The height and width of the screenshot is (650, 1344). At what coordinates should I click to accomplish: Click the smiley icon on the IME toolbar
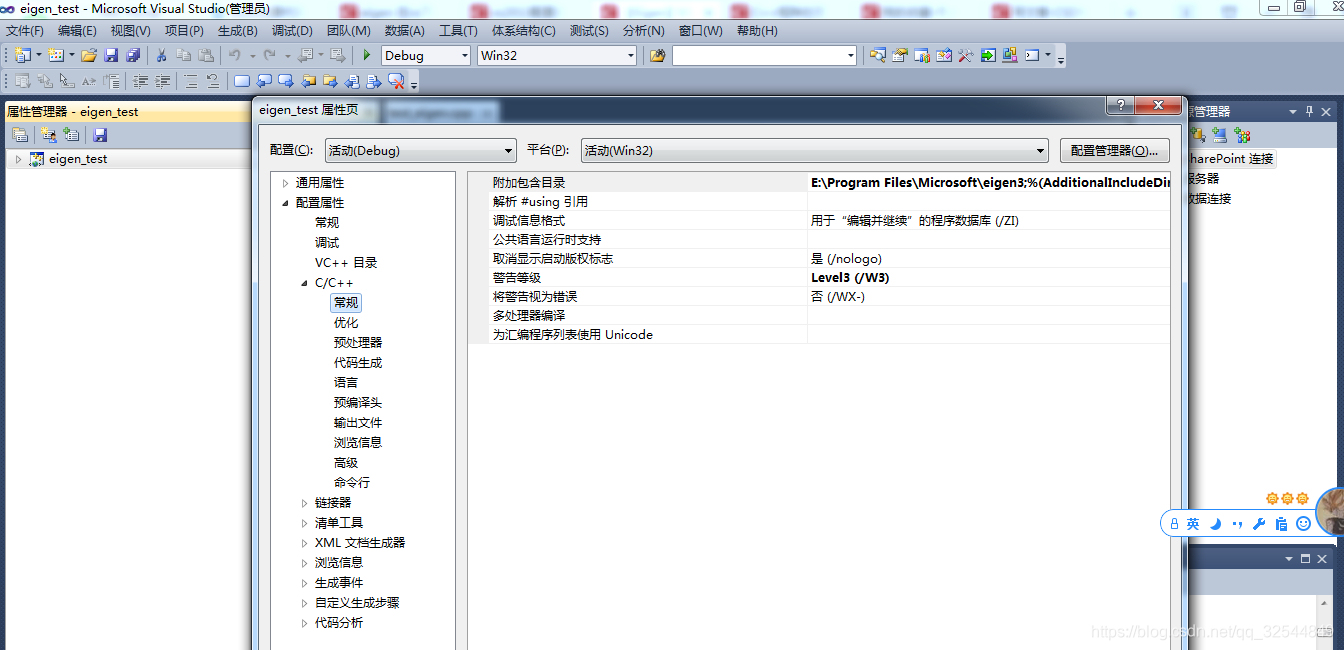pos(1303,524)
